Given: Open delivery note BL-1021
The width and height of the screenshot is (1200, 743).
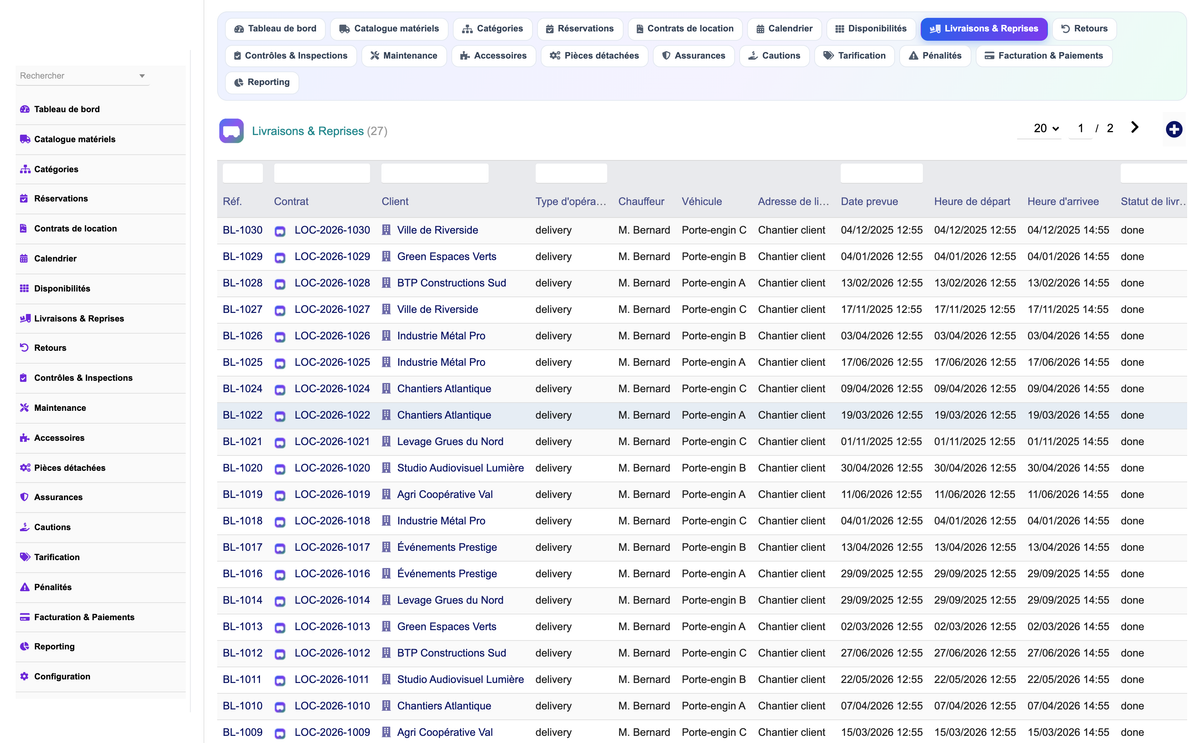Looking at the screenshot, I should point(243,441).
